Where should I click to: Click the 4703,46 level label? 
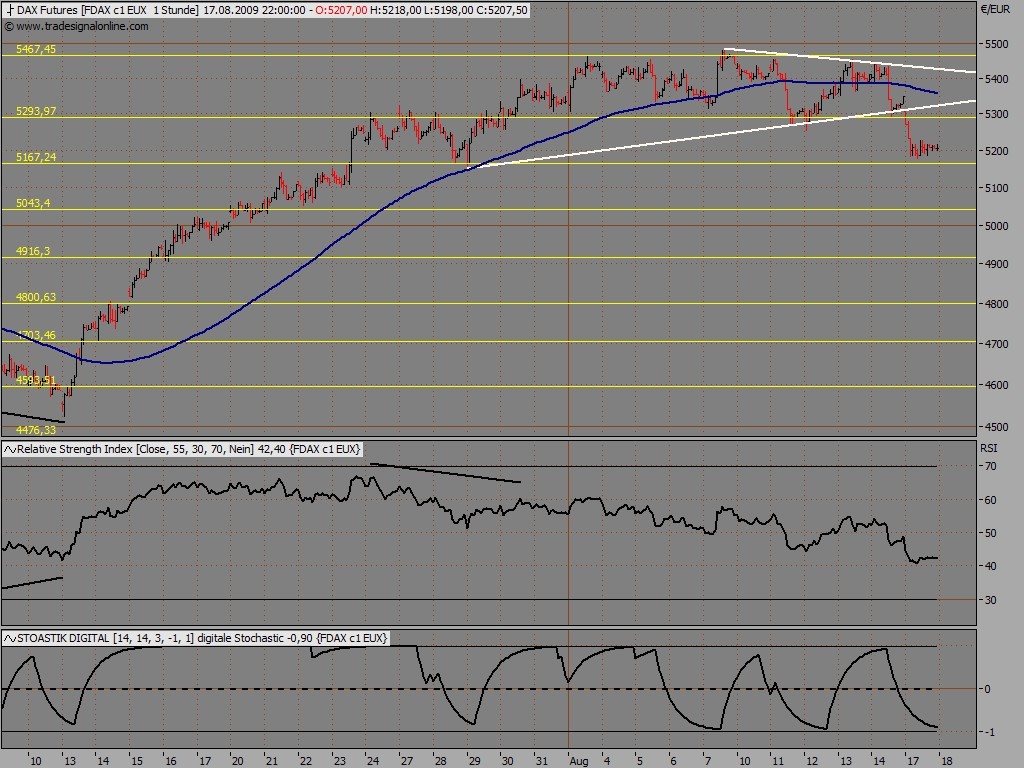point(36,335)
